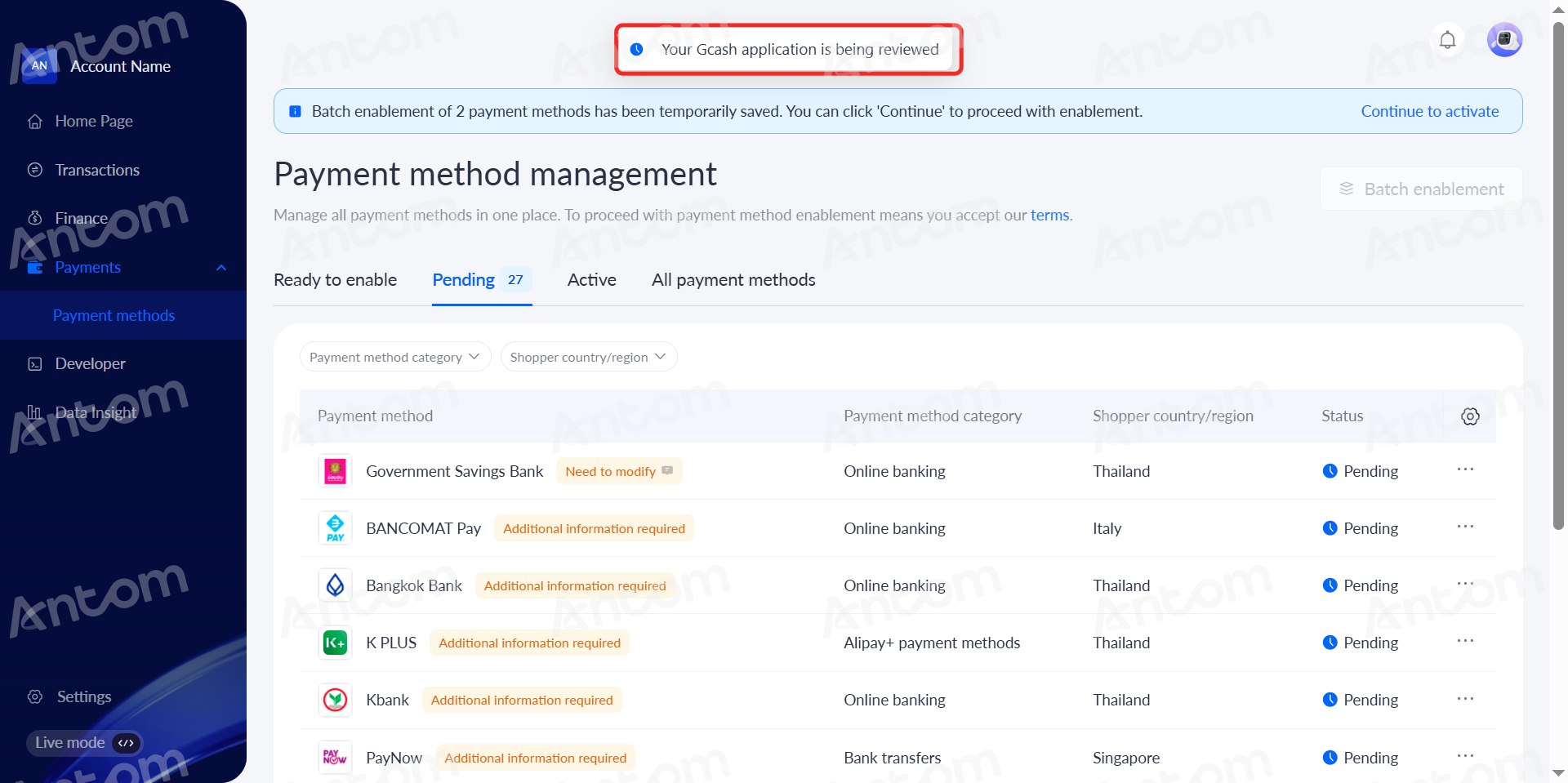
Task: Click the Government Savings Bank name
Action: coord(454,471)
